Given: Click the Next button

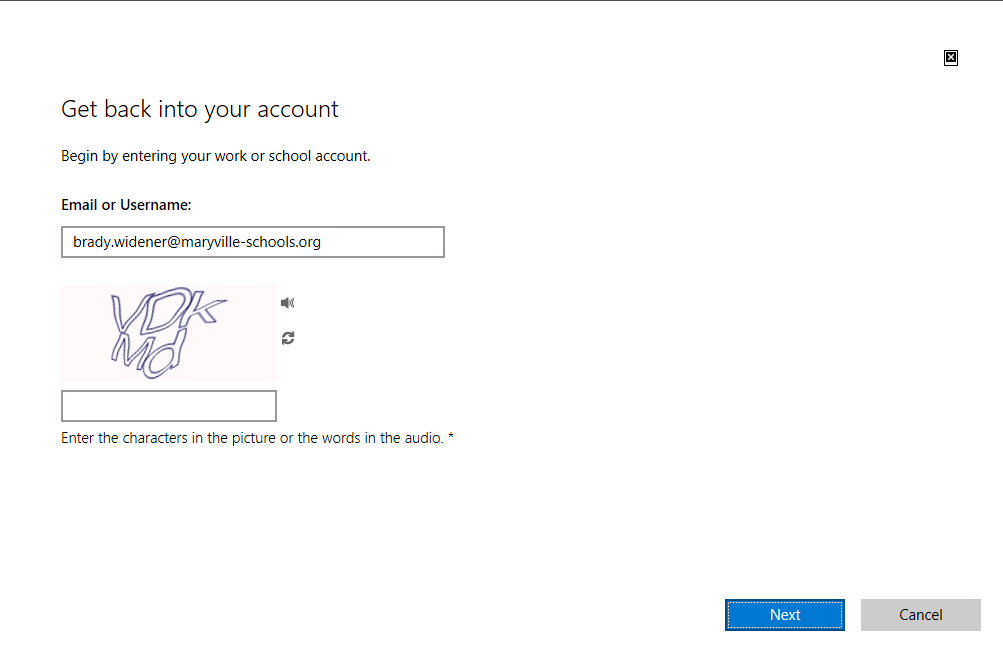Looking at the screenshot, I should pyautogui.click(x=785, y=615).
